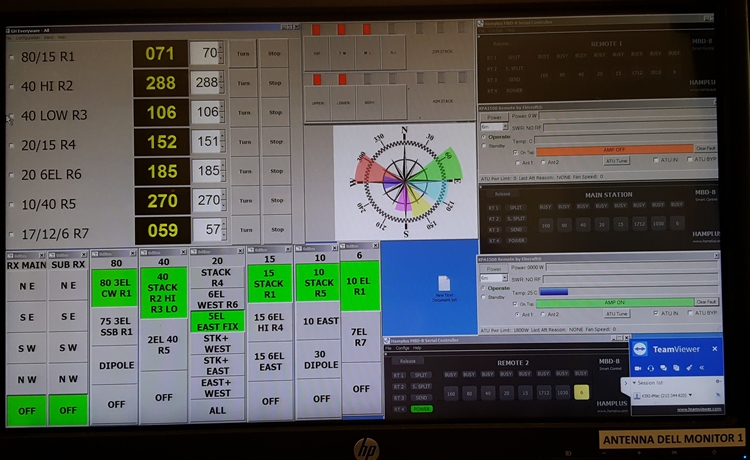Image resolution: width=750 pixels, height=460 pixels.
Task: Open Config menu in REMOTE 2 controller window
Action: point(402,348)
